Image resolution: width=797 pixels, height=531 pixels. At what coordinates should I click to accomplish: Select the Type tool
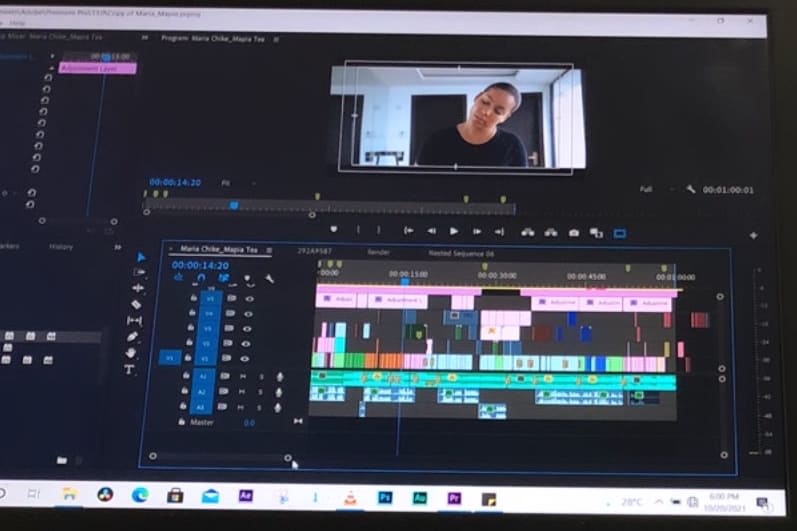click(130, 369)
